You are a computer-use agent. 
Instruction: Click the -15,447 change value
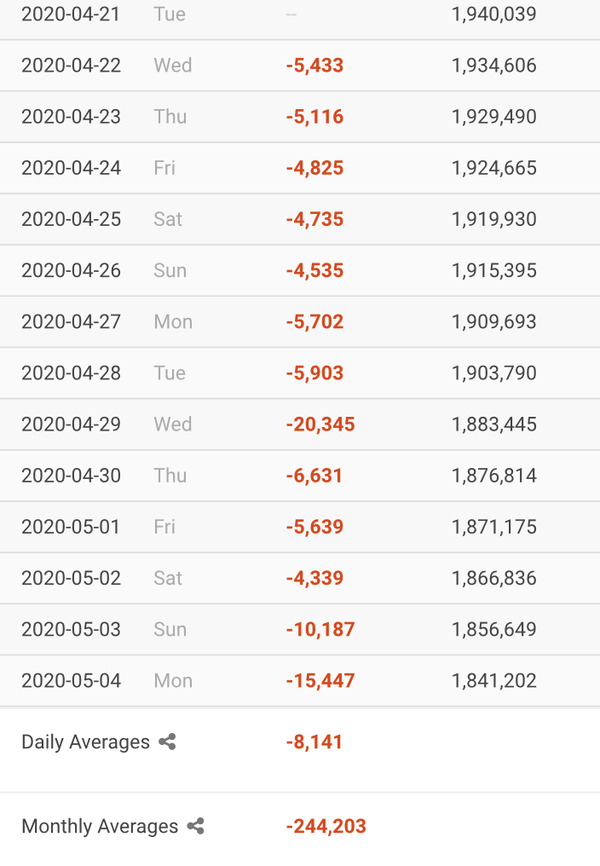(x=320, y=681)
